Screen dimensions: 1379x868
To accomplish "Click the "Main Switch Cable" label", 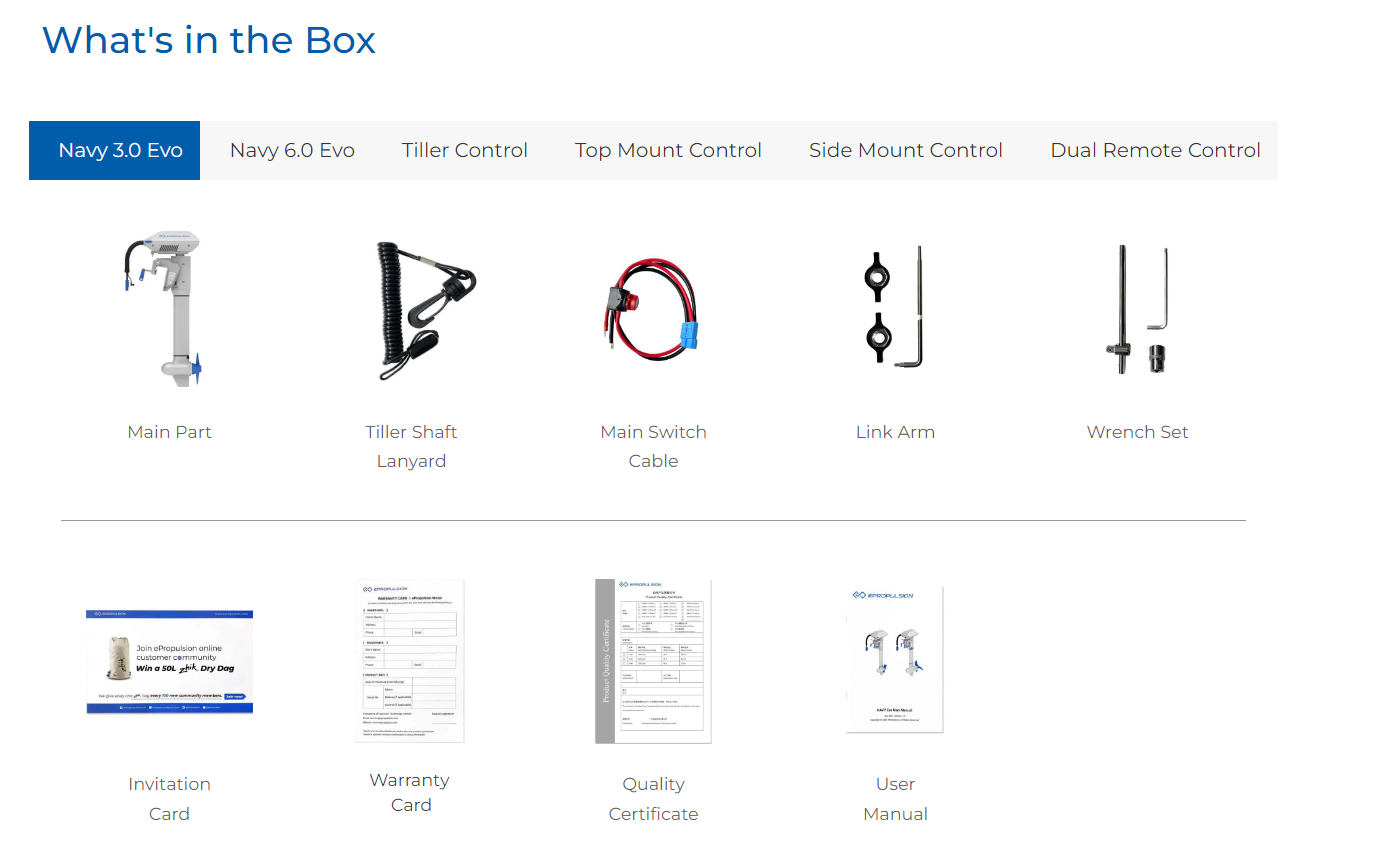I will pyautogui.click(x=653, y=446).
